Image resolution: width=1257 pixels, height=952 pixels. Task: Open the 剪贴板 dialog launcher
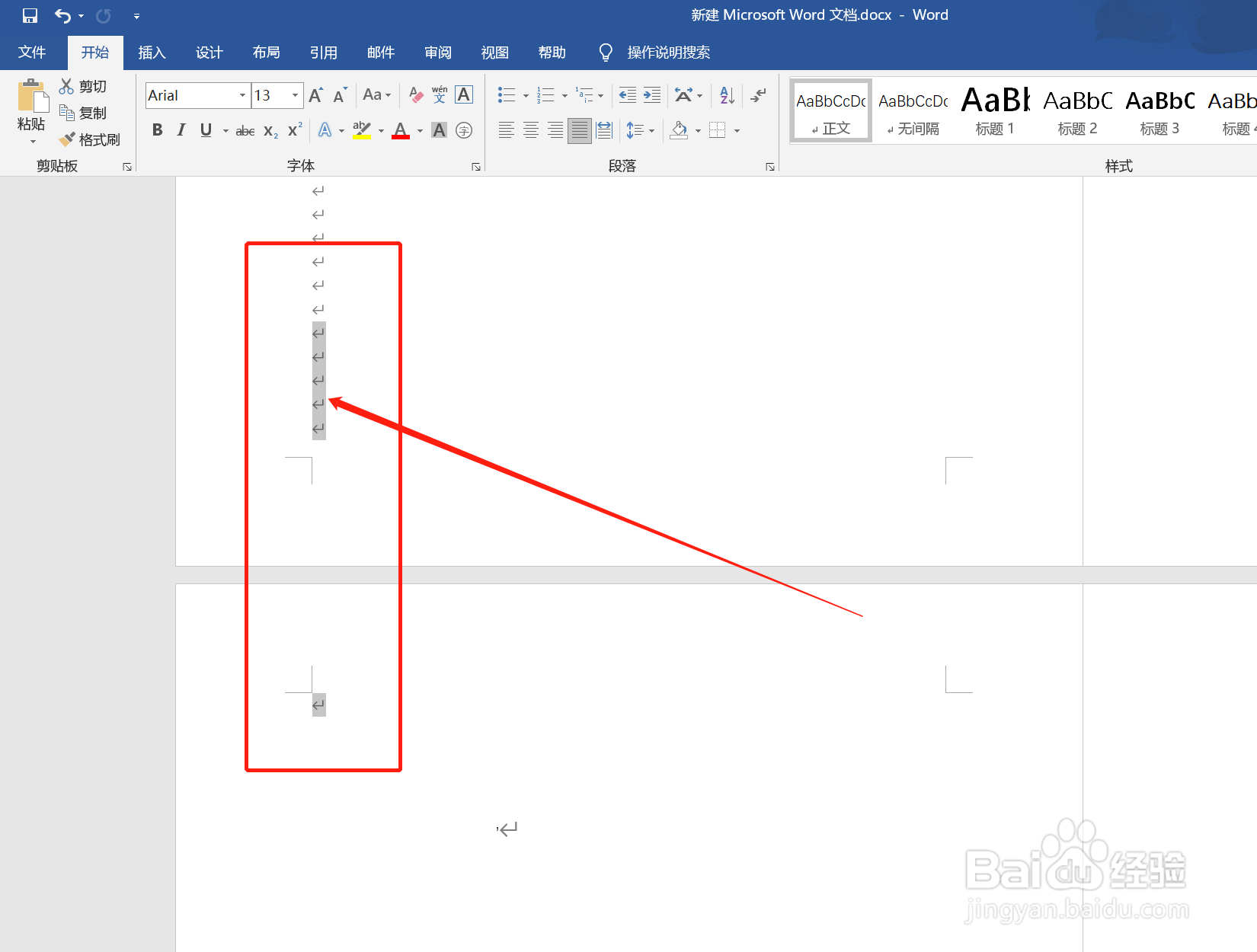pos(127,167)
